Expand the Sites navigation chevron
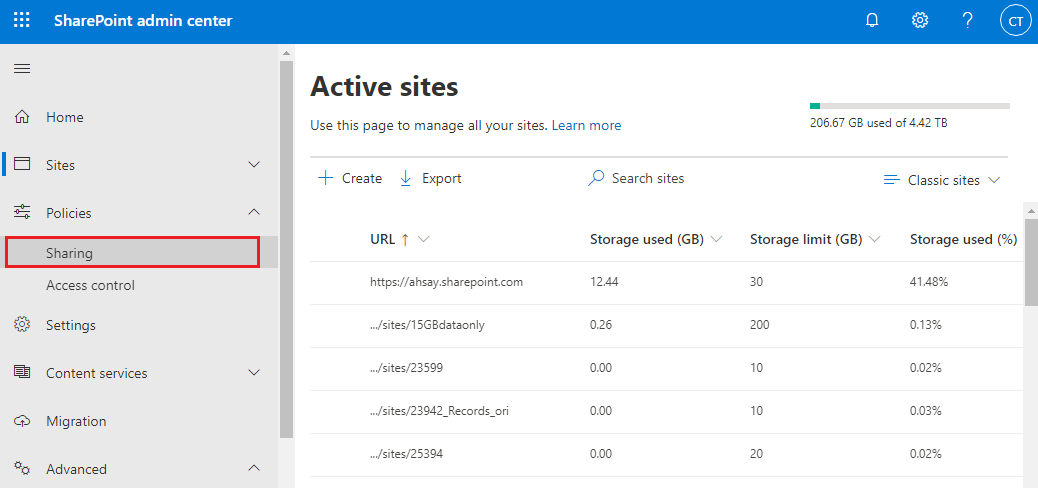1038x488 pixels. pyautogui.click(x=254, y=165)
